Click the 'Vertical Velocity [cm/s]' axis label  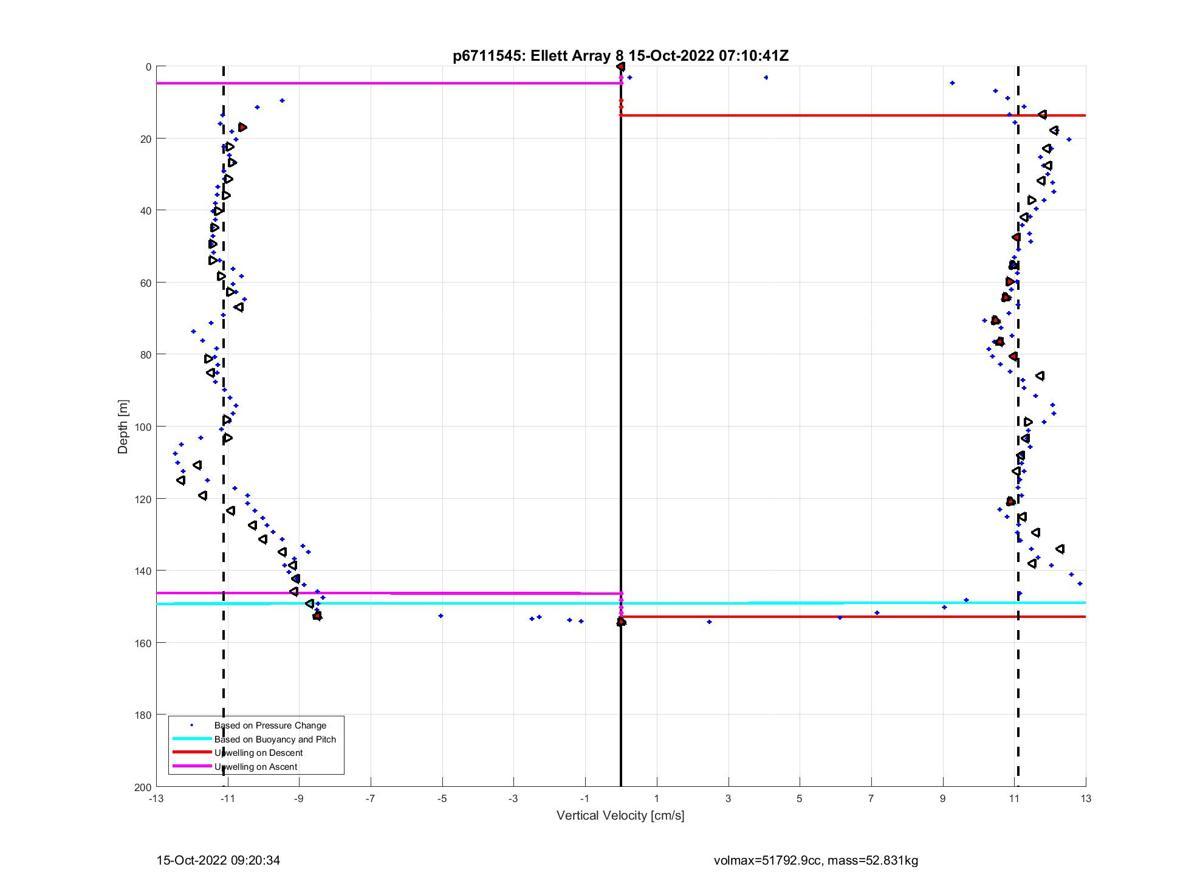(620, 816)
